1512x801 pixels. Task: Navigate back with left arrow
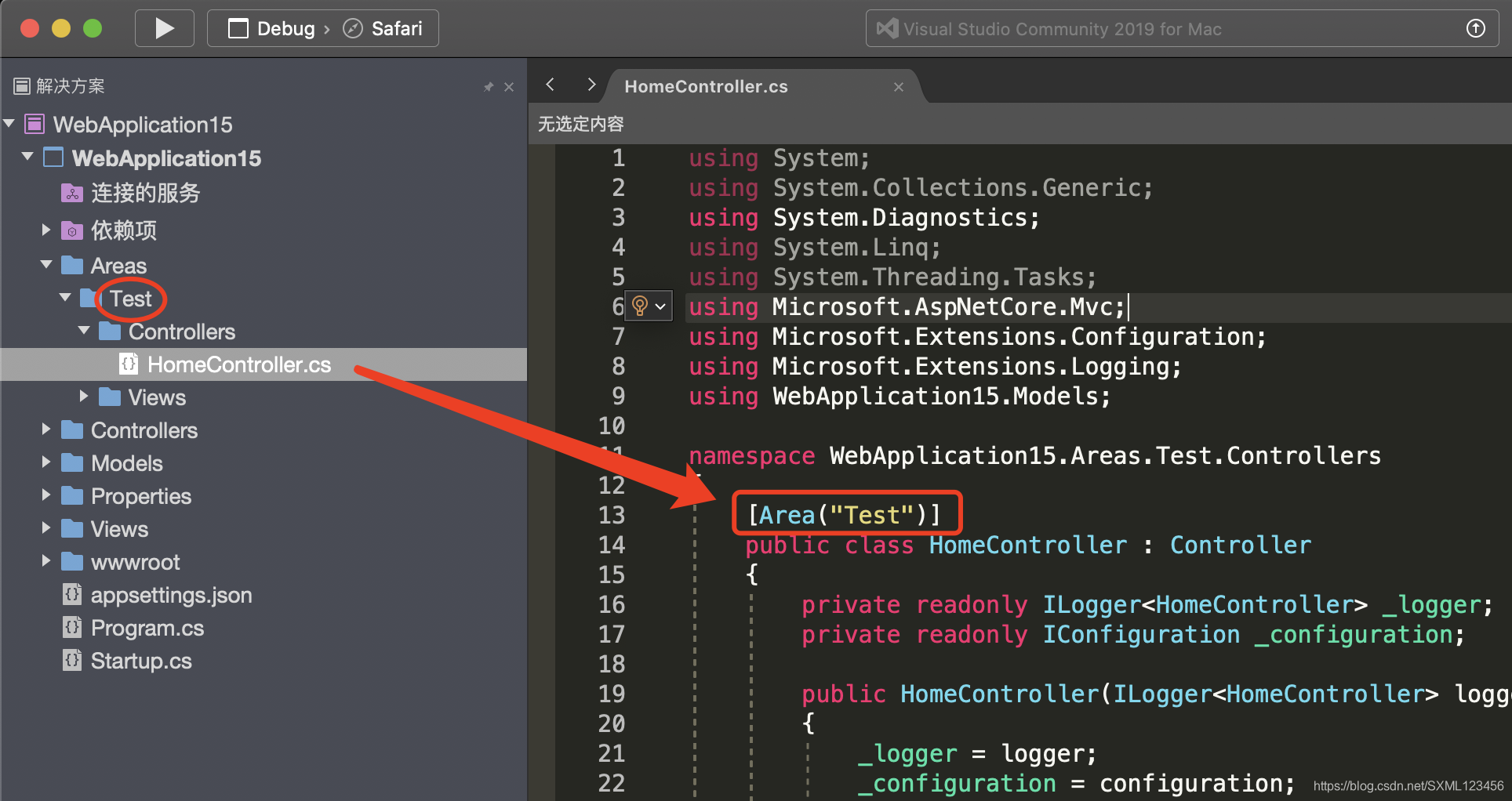pyautogui.click(x=551, y=85)
